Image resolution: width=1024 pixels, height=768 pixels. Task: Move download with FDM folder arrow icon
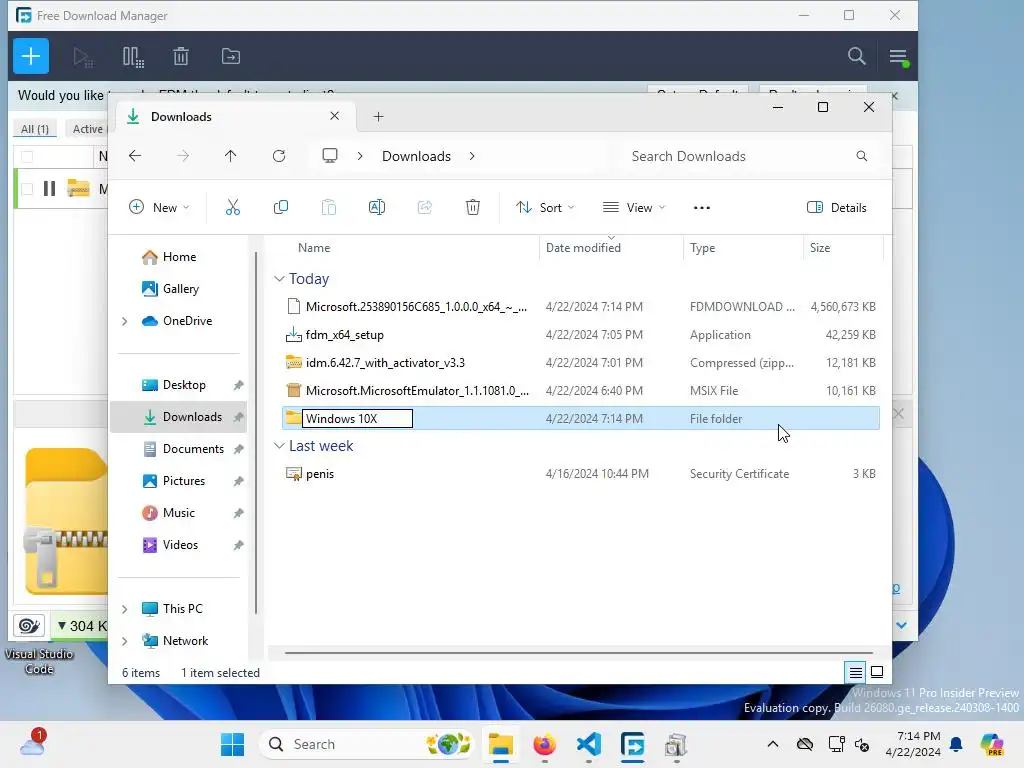pos(231,57)
